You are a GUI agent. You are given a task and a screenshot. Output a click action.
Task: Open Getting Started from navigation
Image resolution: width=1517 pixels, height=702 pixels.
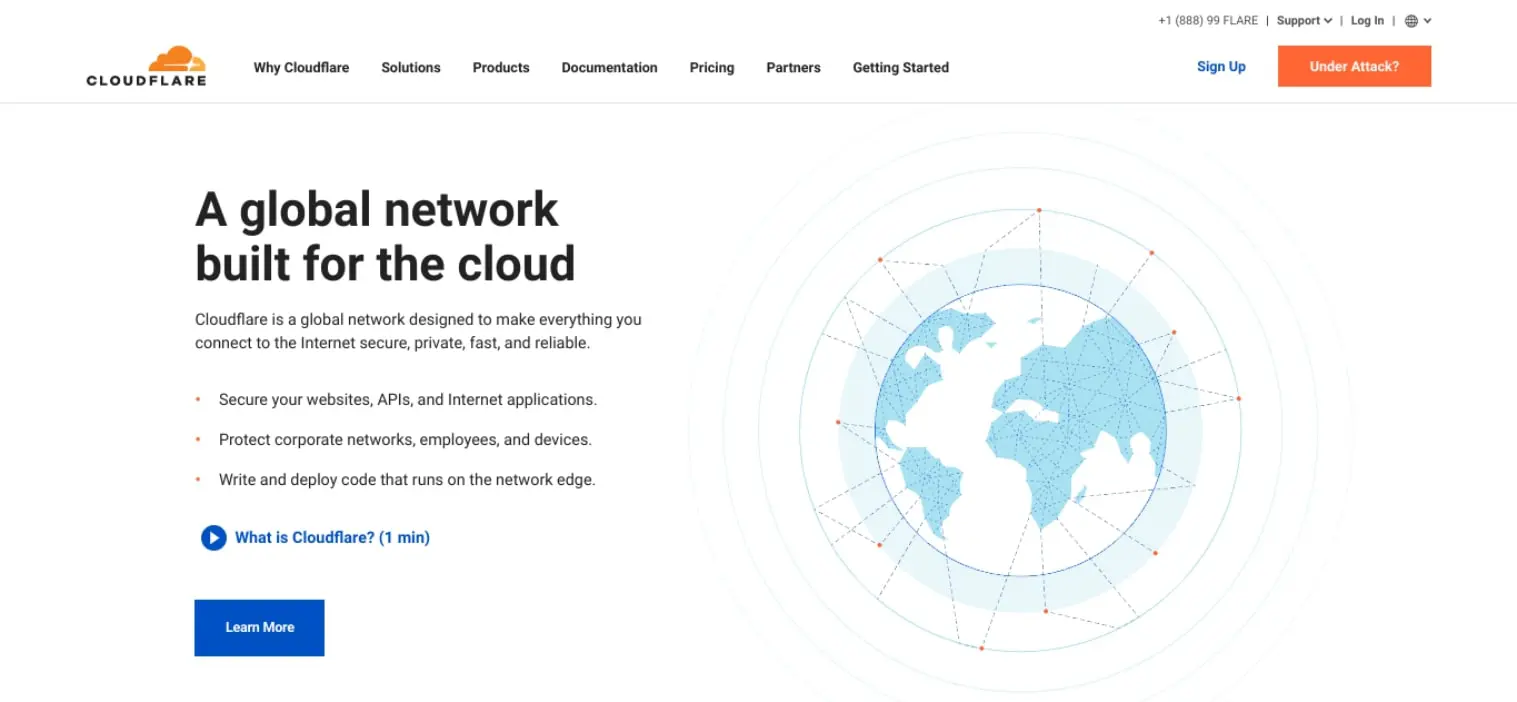coord(900,68)
